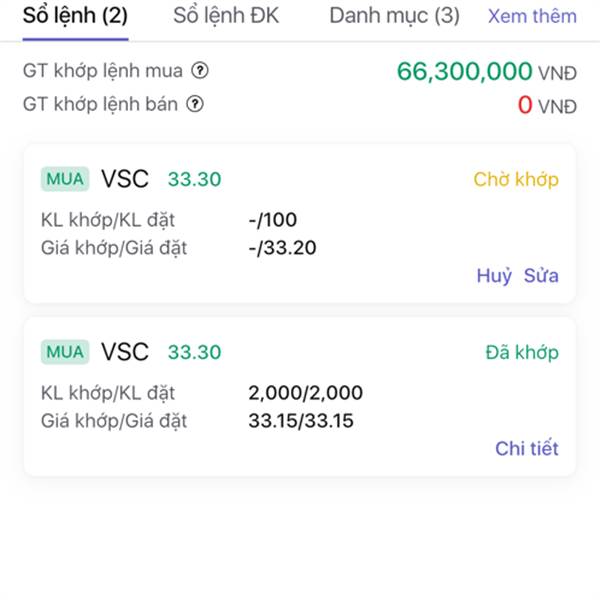
Task: Select the Chờ khớp status label
Action: click(x=516, y=179)
